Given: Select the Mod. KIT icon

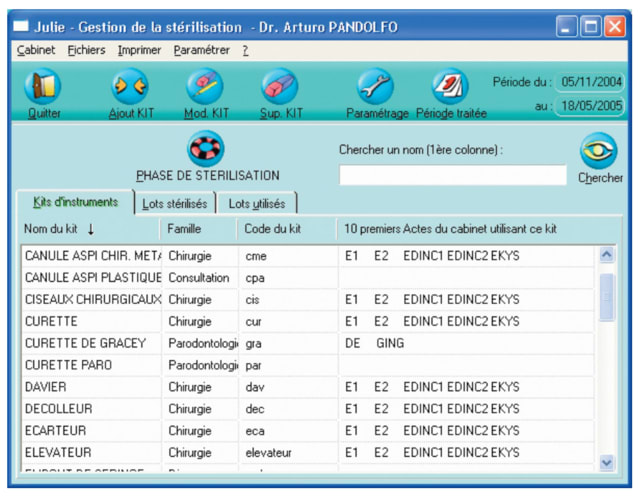Looking at the screenshot, I should (204, 87).
